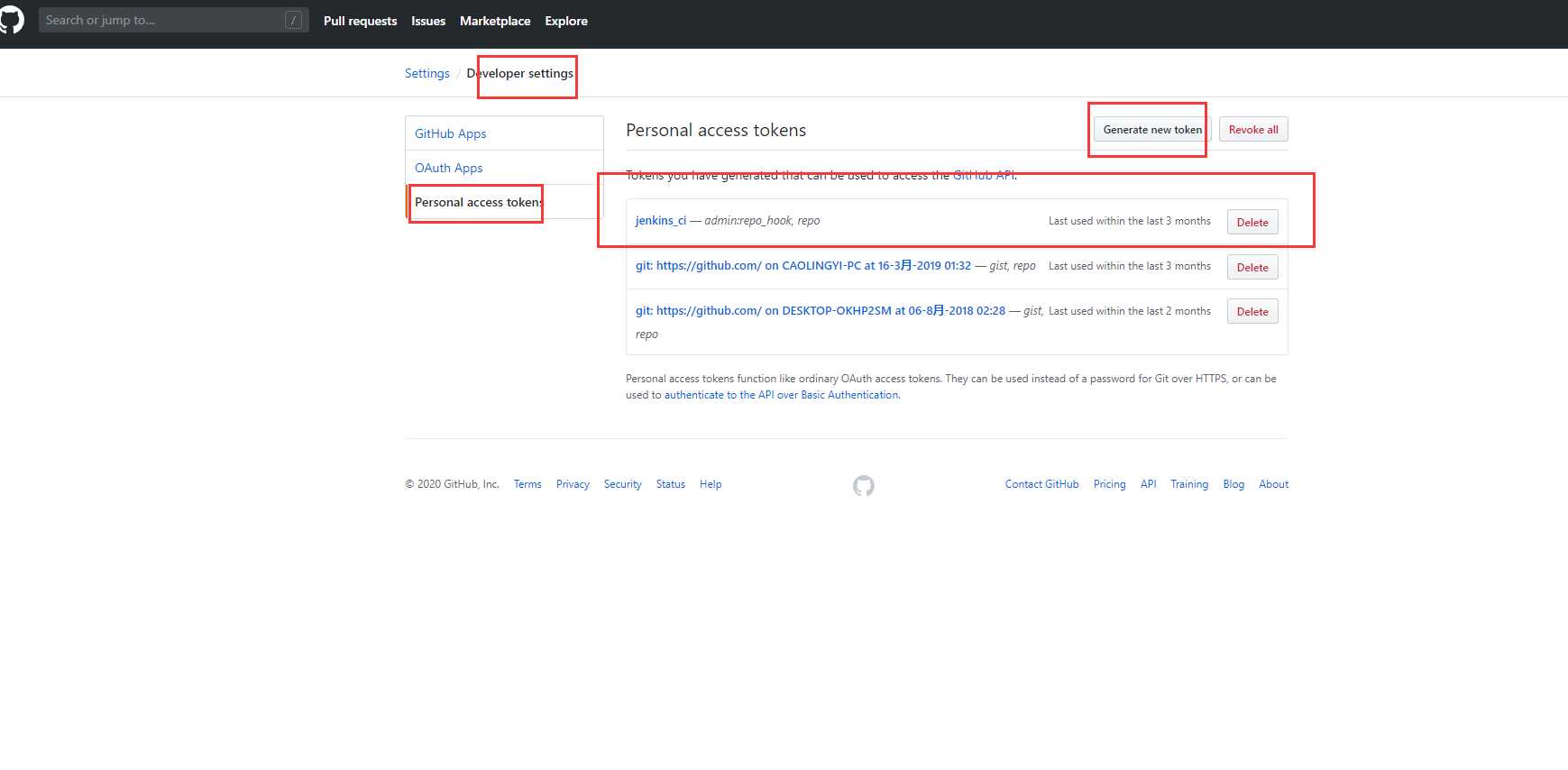Viewport: 1568px width, 770px height.
Task: Click the footer GitHub mark logo
Action: coord(864,486)
